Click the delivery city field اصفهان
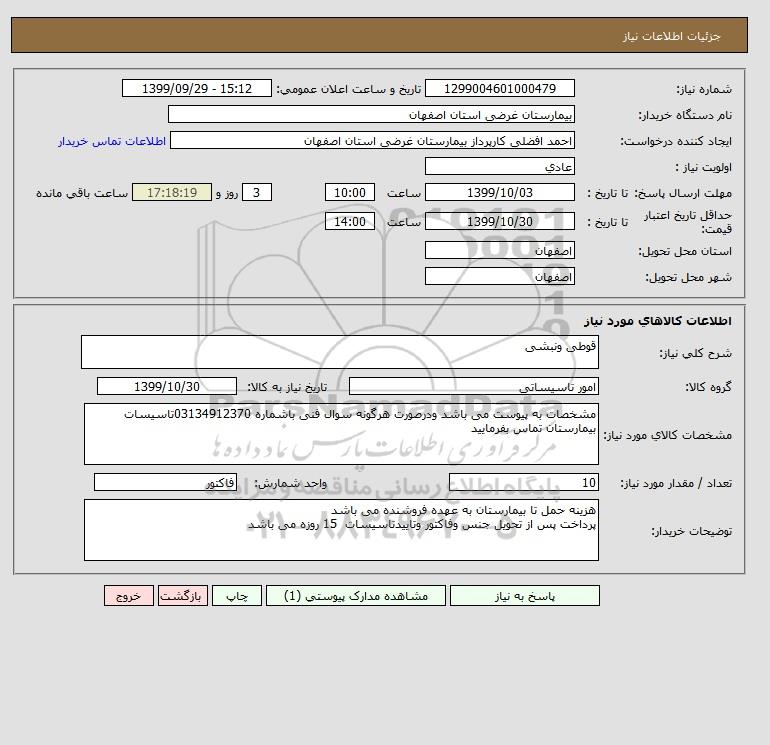 coord(499,276)
